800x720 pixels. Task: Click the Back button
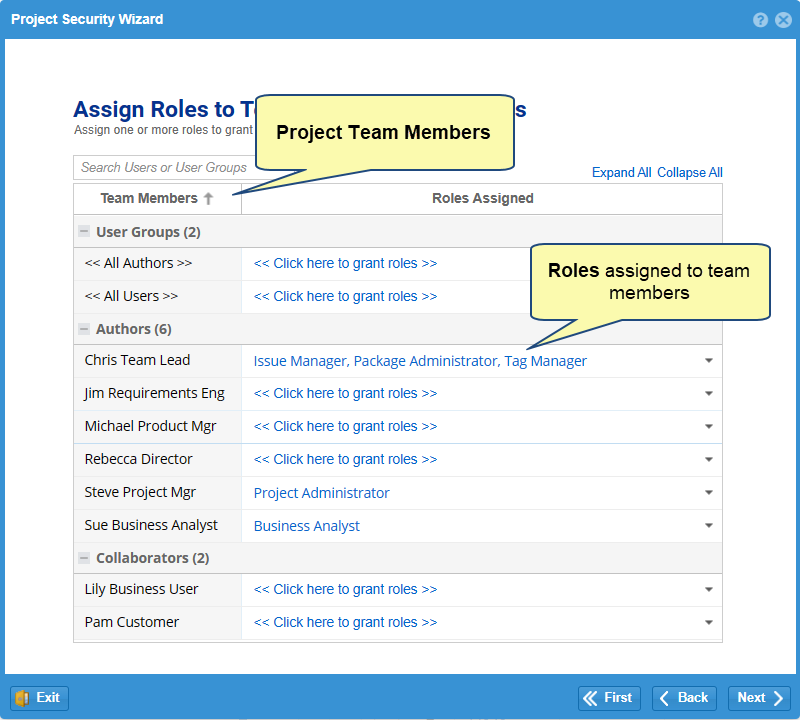(x=684, y=698)
